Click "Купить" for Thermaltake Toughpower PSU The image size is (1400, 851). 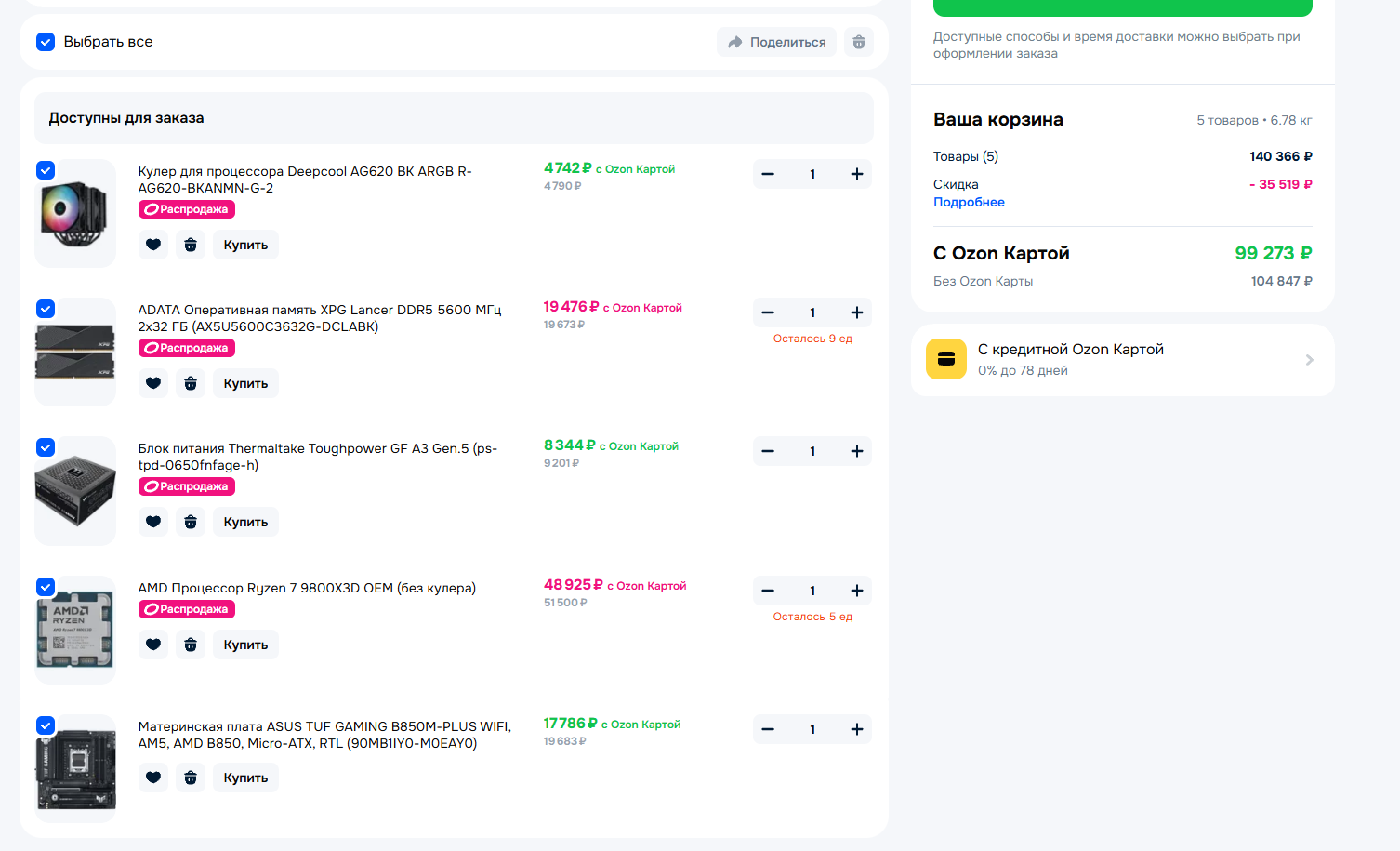[x=245, y=522]
